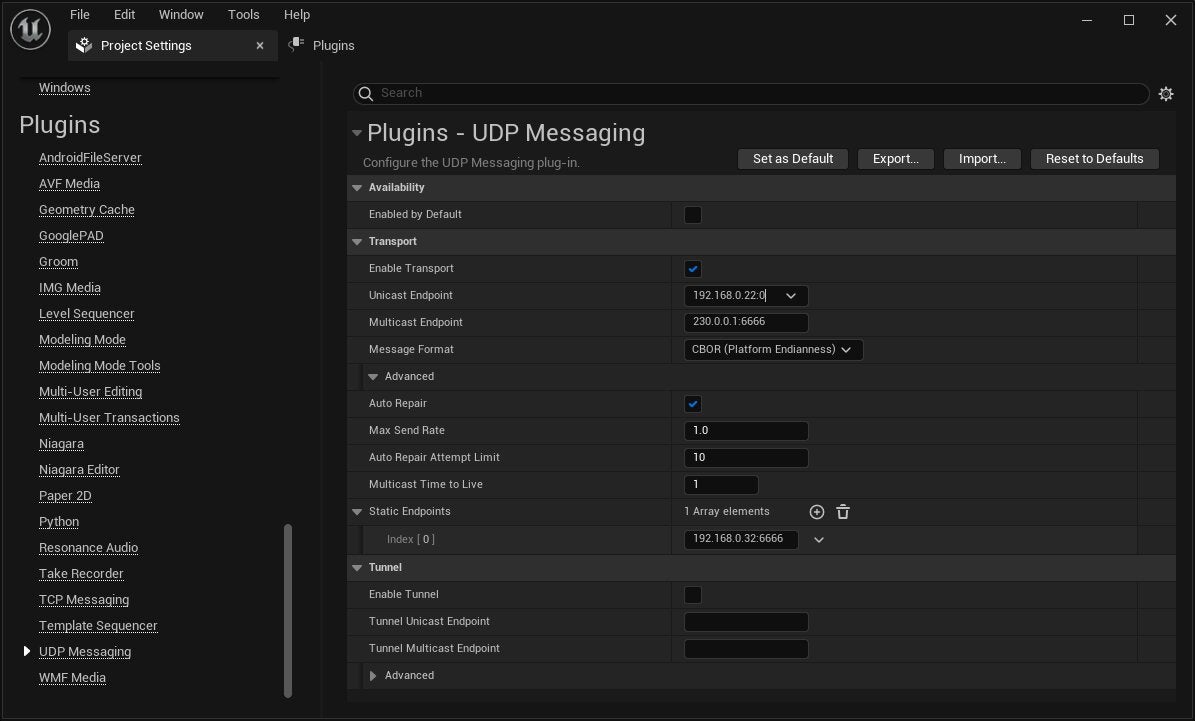The image size is (1195, 721).
Task: Enable the Enable Tunnel checkbox
Action: tap(692, 594)
